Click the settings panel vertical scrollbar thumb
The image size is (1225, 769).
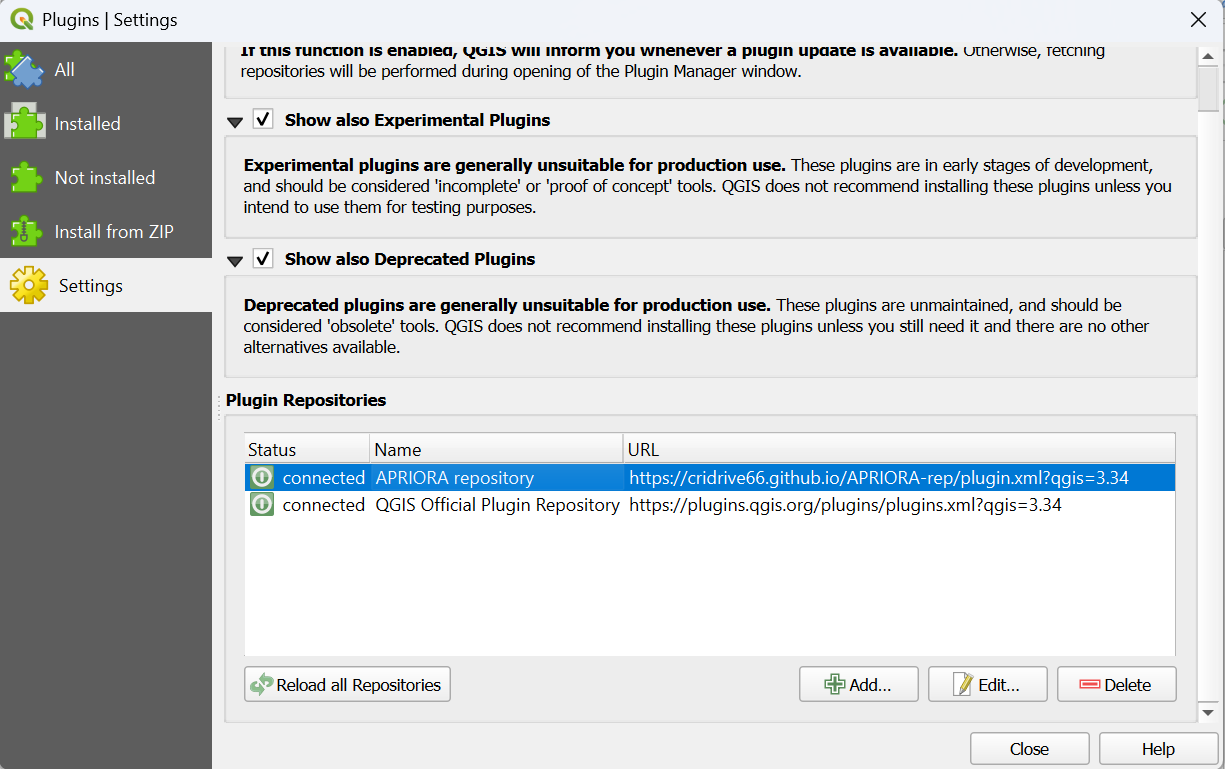(x=1208, y=88)
